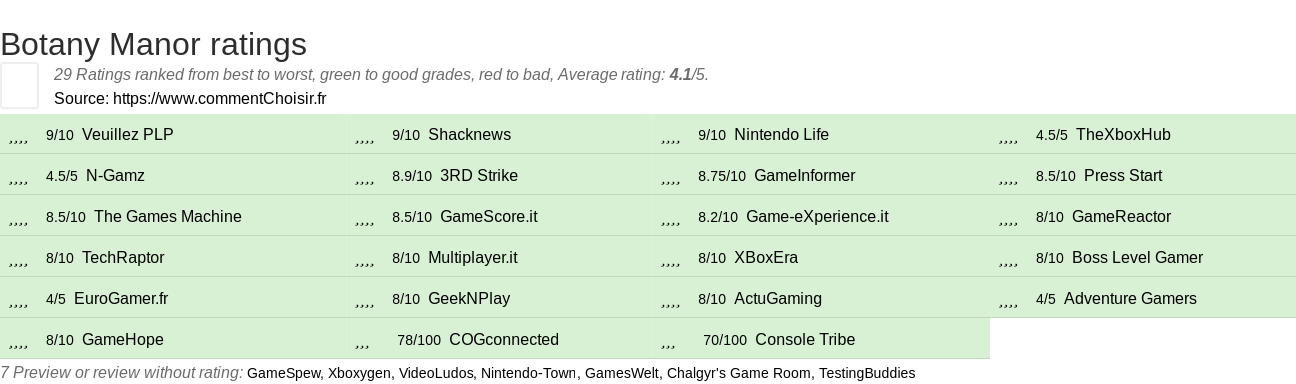Click the rating stars beside TheXboxHub
The width and height of the screenshot is (1296, 384).
pos(1008,136)
